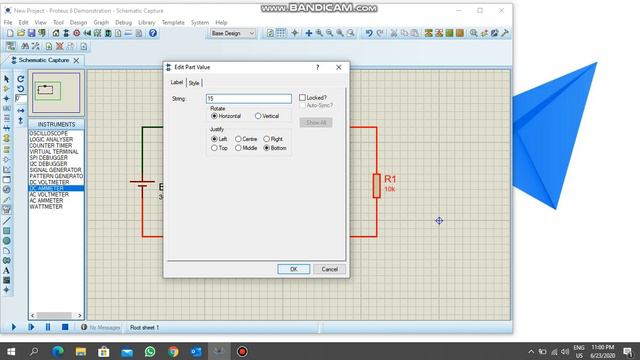The width and height of the screenshot is (640, 360).
Task: Click the String input field
Action: (x=249, y=98)
